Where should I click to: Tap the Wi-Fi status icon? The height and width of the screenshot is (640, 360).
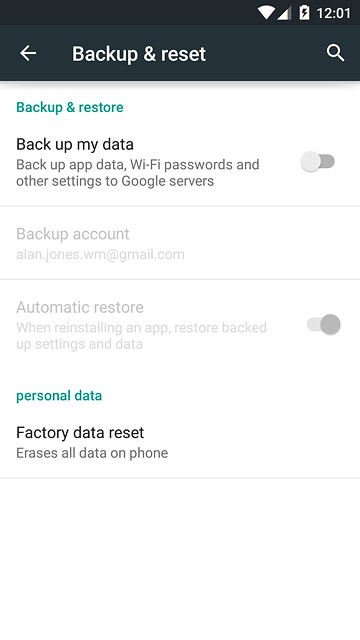(266, 13)
